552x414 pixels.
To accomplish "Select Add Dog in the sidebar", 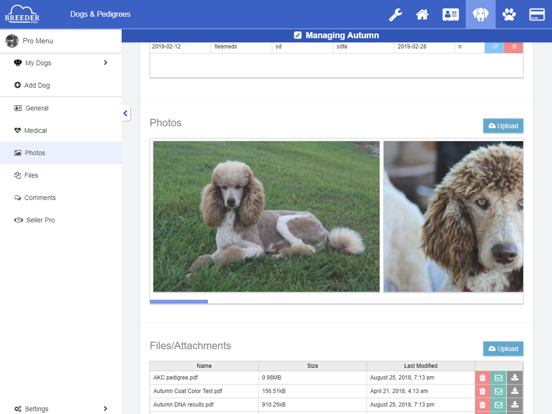I will (x=61, y=85).
